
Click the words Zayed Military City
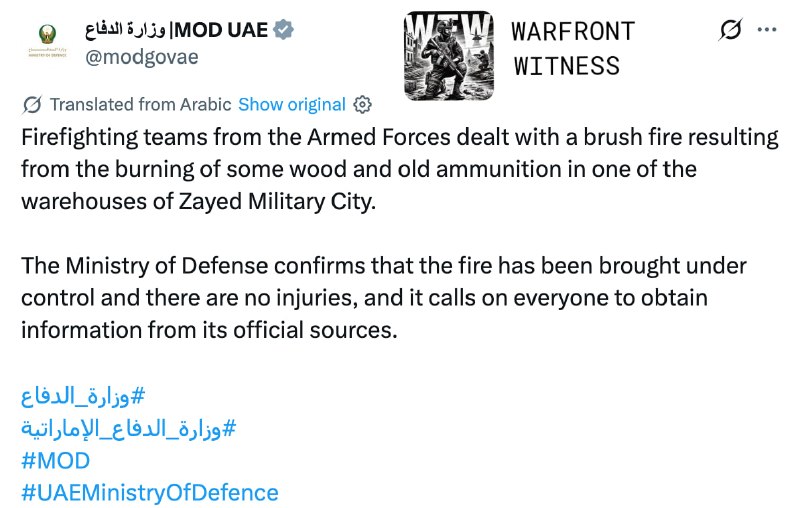[277, 201]
